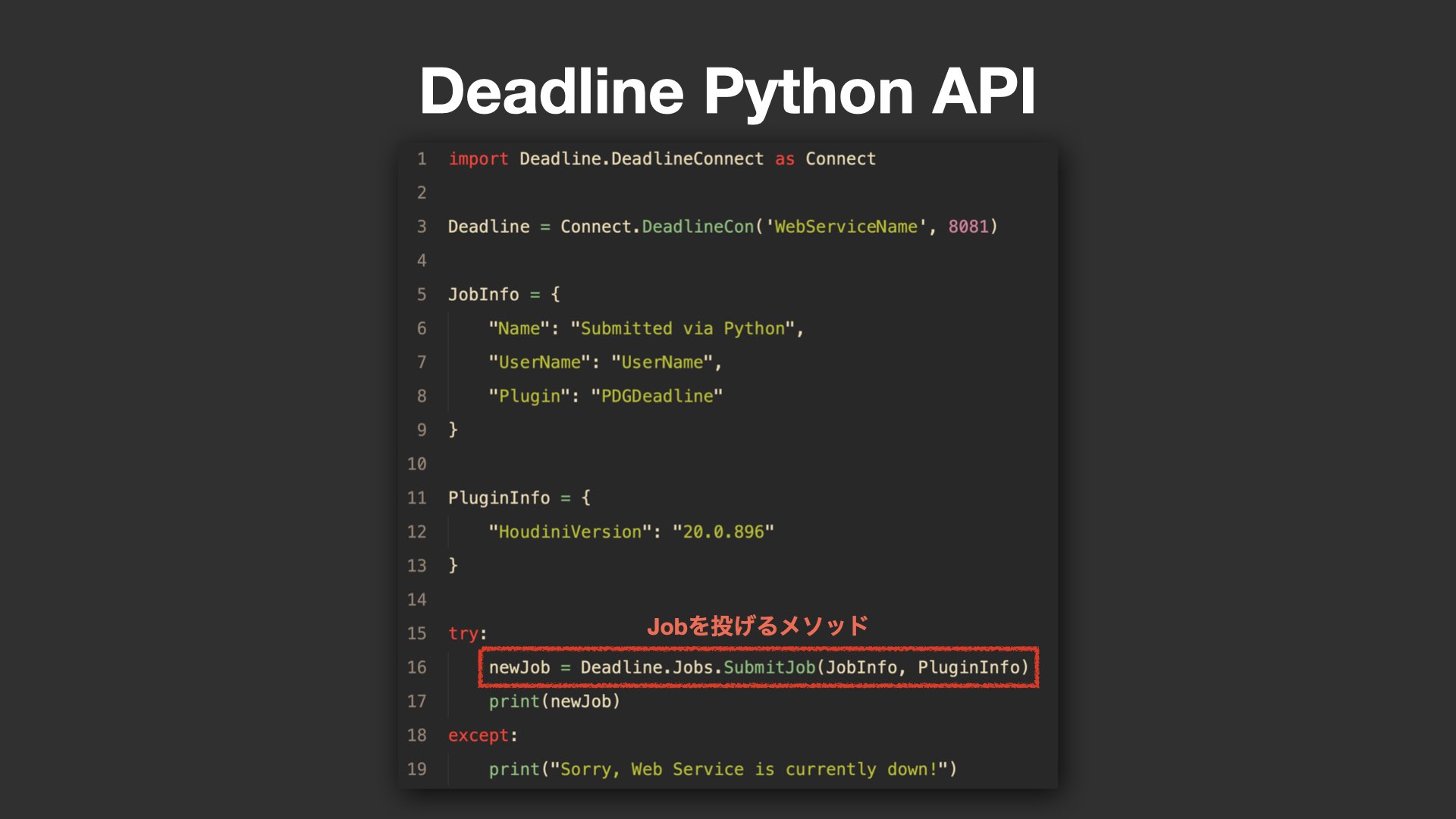Click the "Sorry, Web Service is currently down!" string

click(x=748, y=769)
